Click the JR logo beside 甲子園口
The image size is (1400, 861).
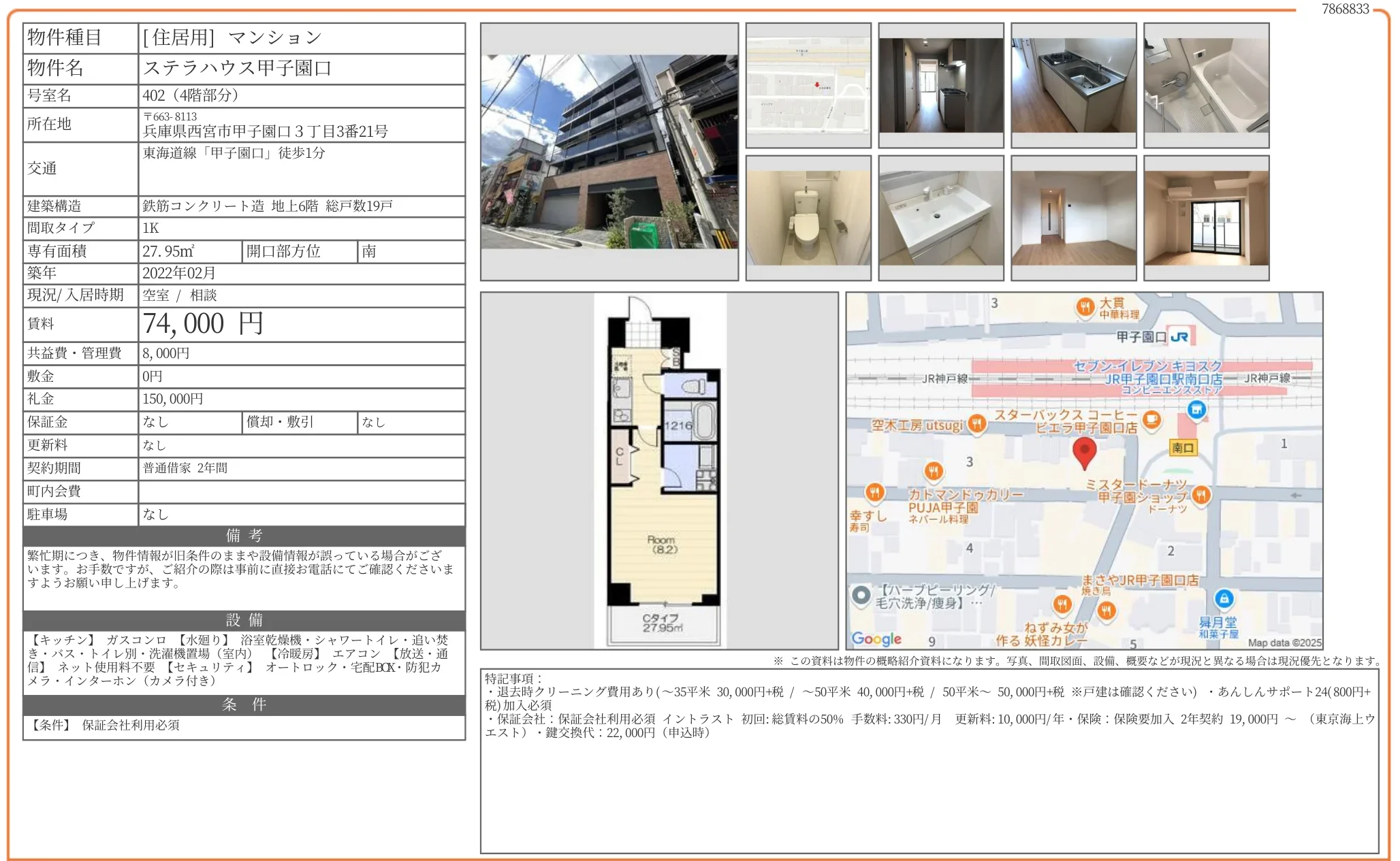click(x=1179, y=337)
